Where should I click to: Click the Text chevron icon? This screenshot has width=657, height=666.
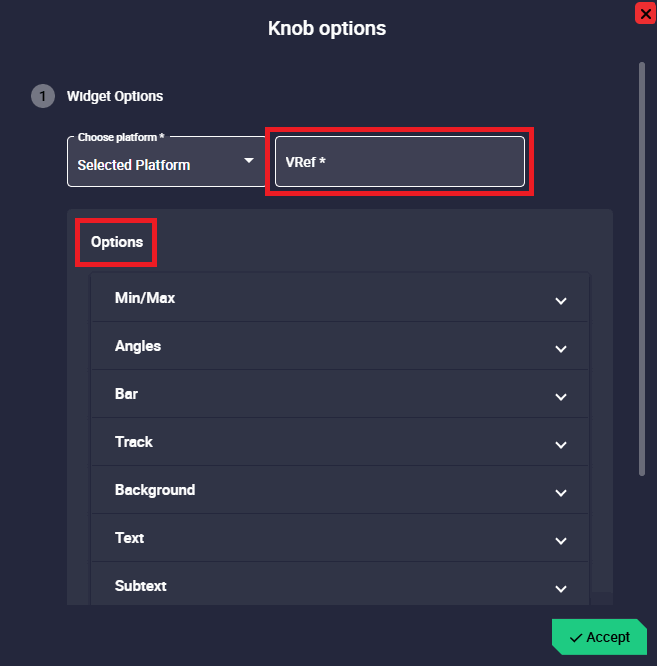tap(561, 540)
